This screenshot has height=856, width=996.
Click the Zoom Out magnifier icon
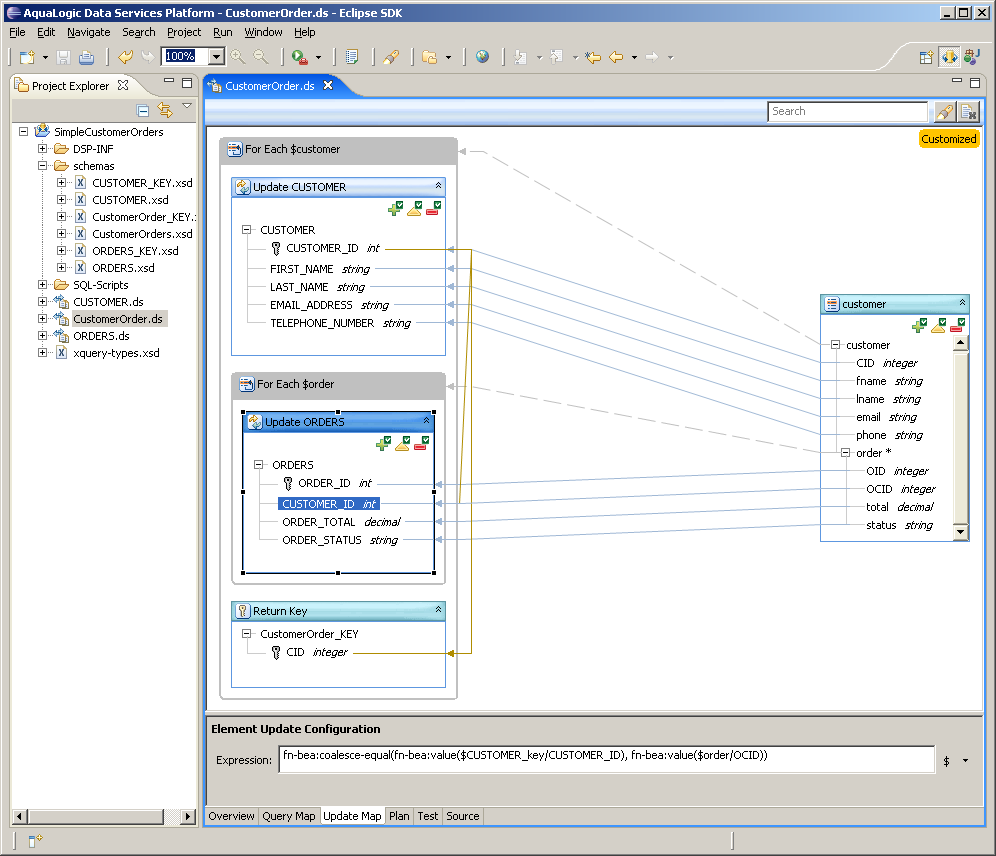[261, 57]
